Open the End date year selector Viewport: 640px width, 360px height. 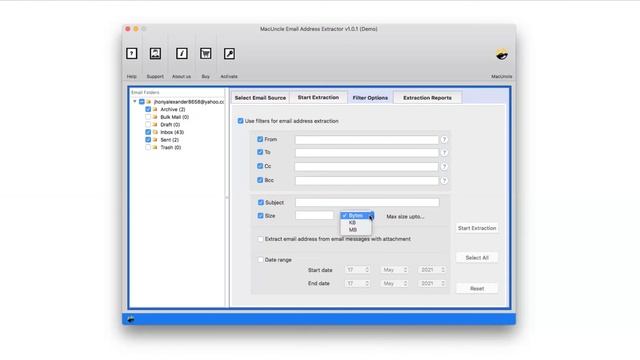432,283
